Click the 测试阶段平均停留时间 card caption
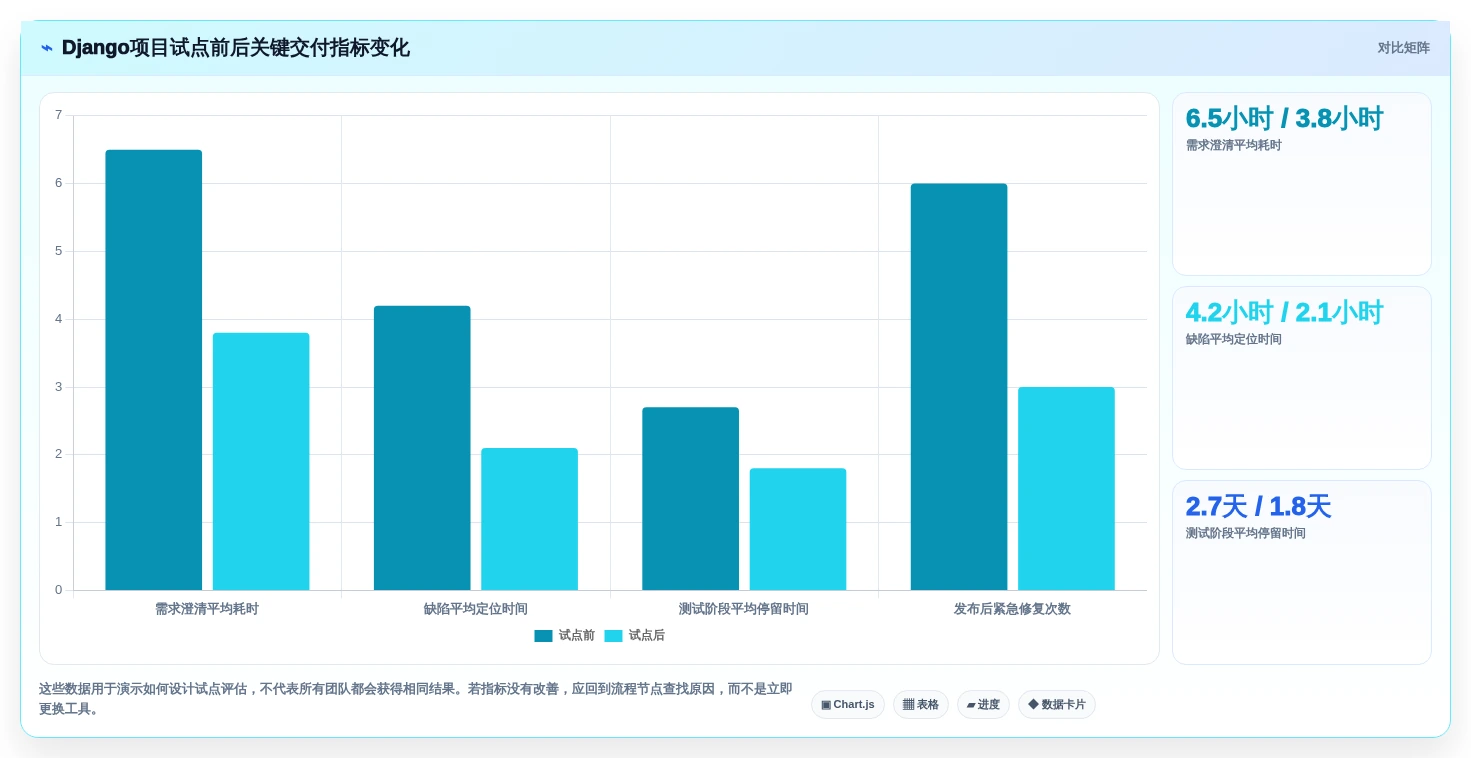 pos(1246,534)
